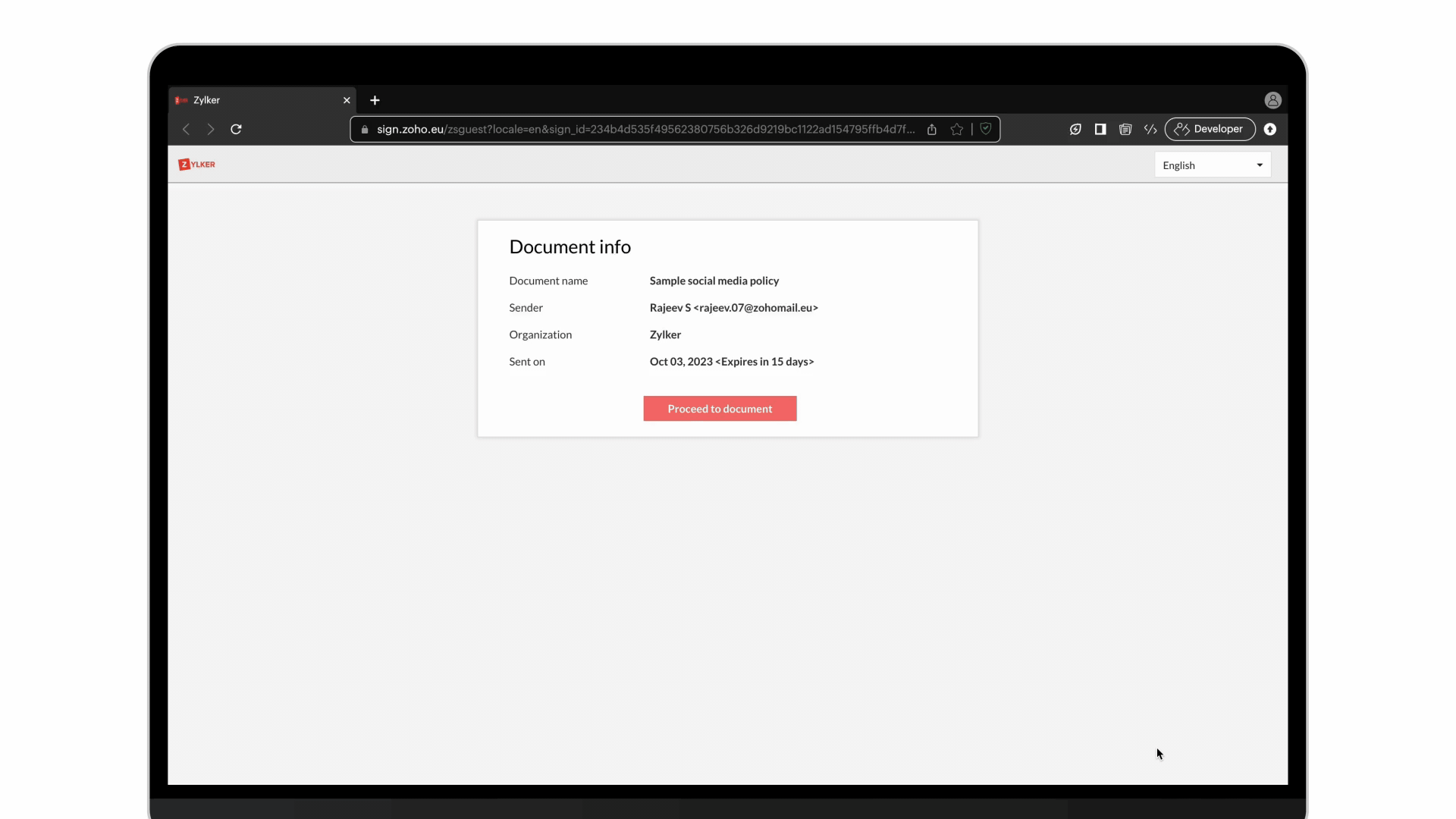Bookmark page with the star icon
This screenshot has height=819, width=1456.
(957, 130)
